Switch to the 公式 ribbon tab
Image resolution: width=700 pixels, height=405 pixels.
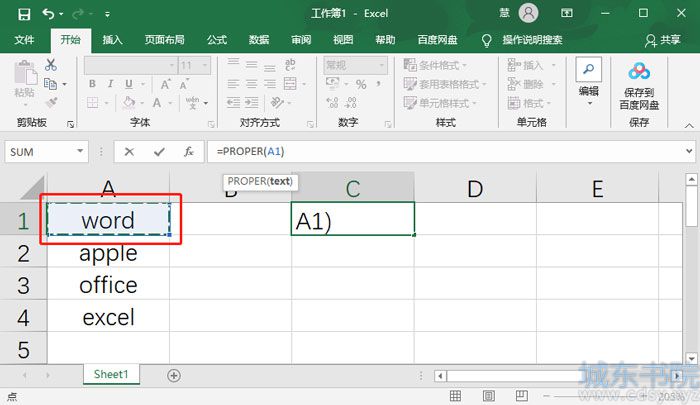click(x=217, y=40)
